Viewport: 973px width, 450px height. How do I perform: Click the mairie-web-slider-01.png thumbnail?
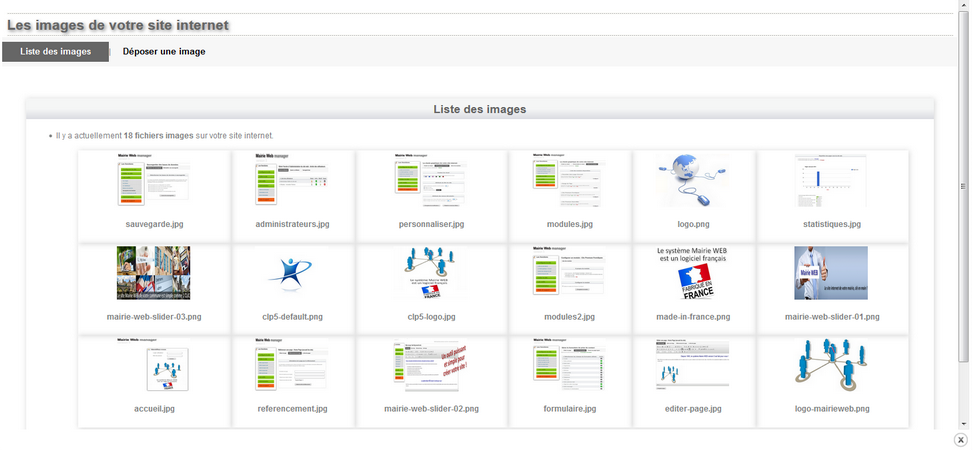coord(831,273)
